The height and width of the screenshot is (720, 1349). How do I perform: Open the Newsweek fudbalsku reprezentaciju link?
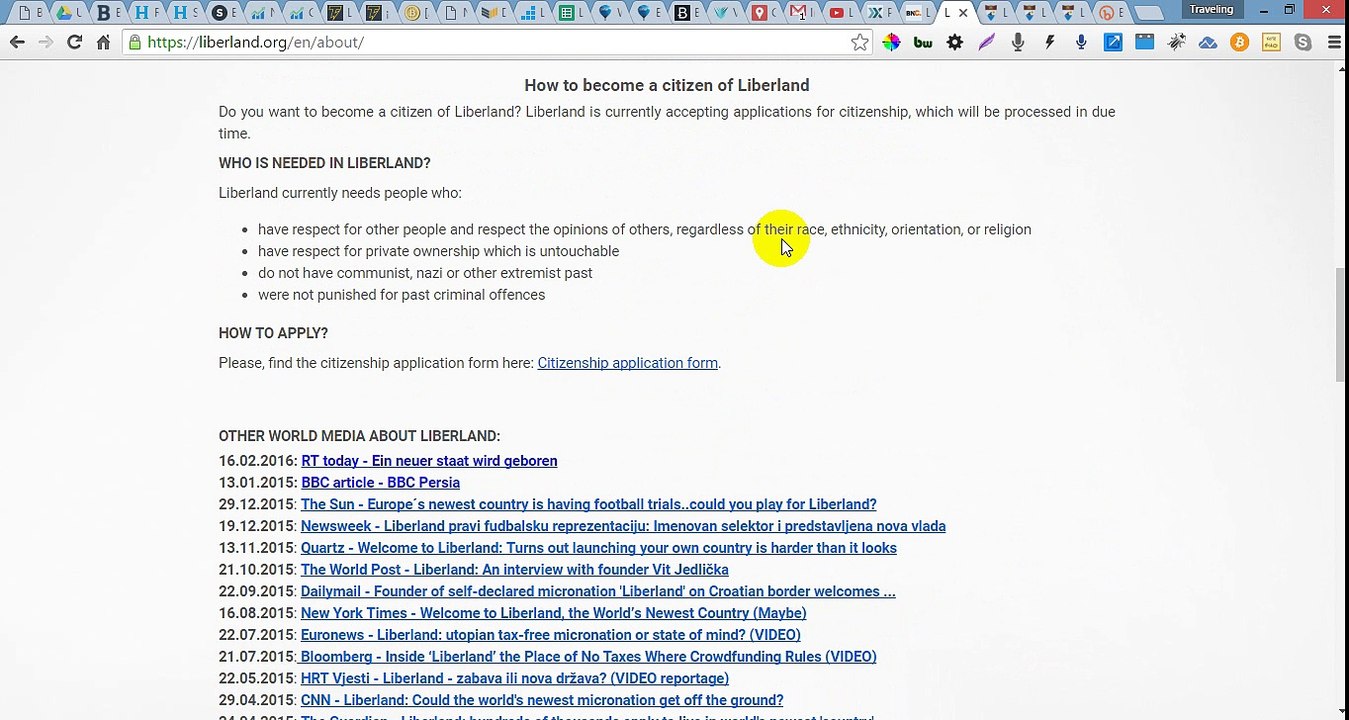tap(623, 527)
